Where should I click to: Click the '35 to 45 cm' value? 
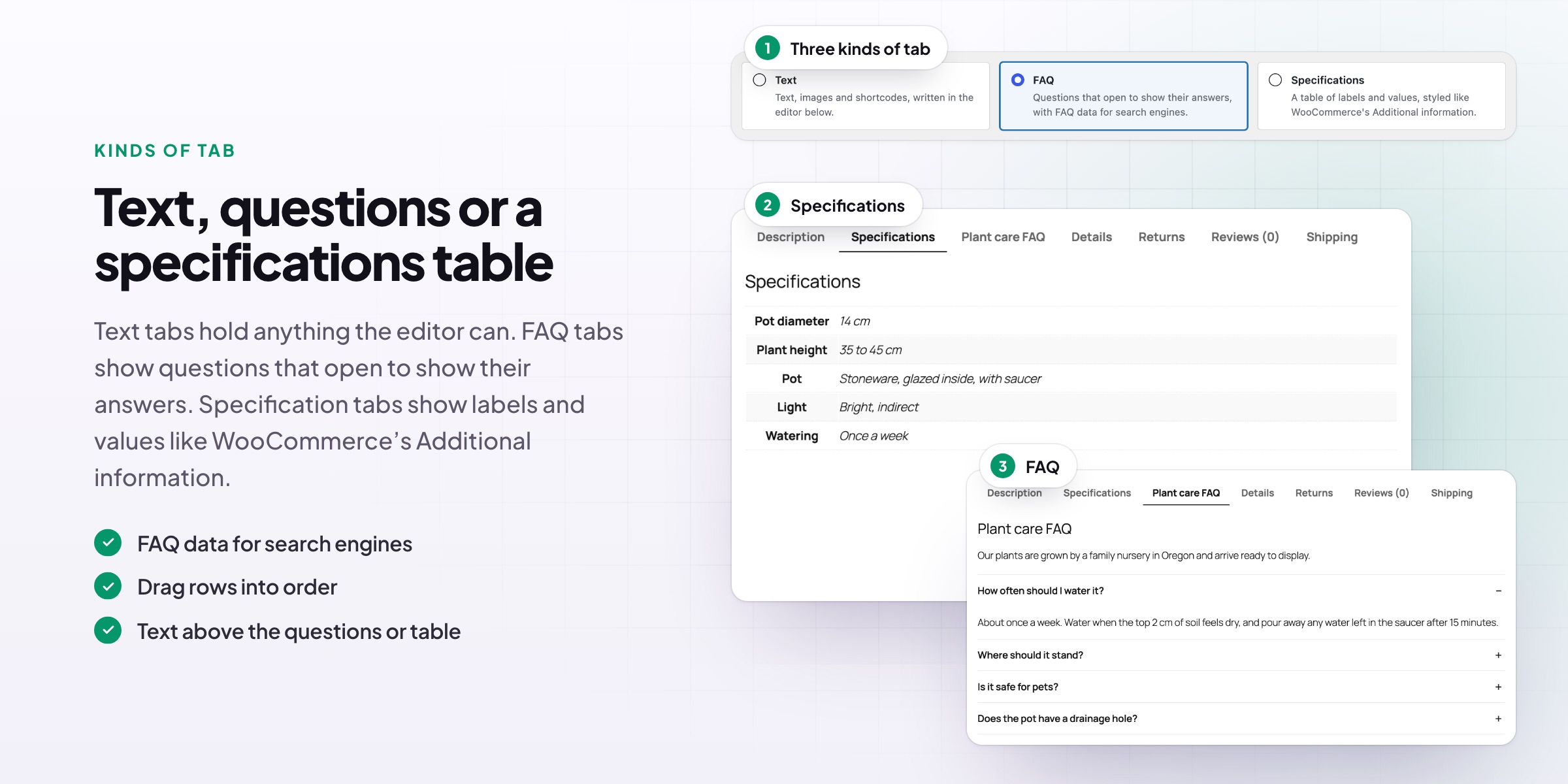[x=870, y=350]
